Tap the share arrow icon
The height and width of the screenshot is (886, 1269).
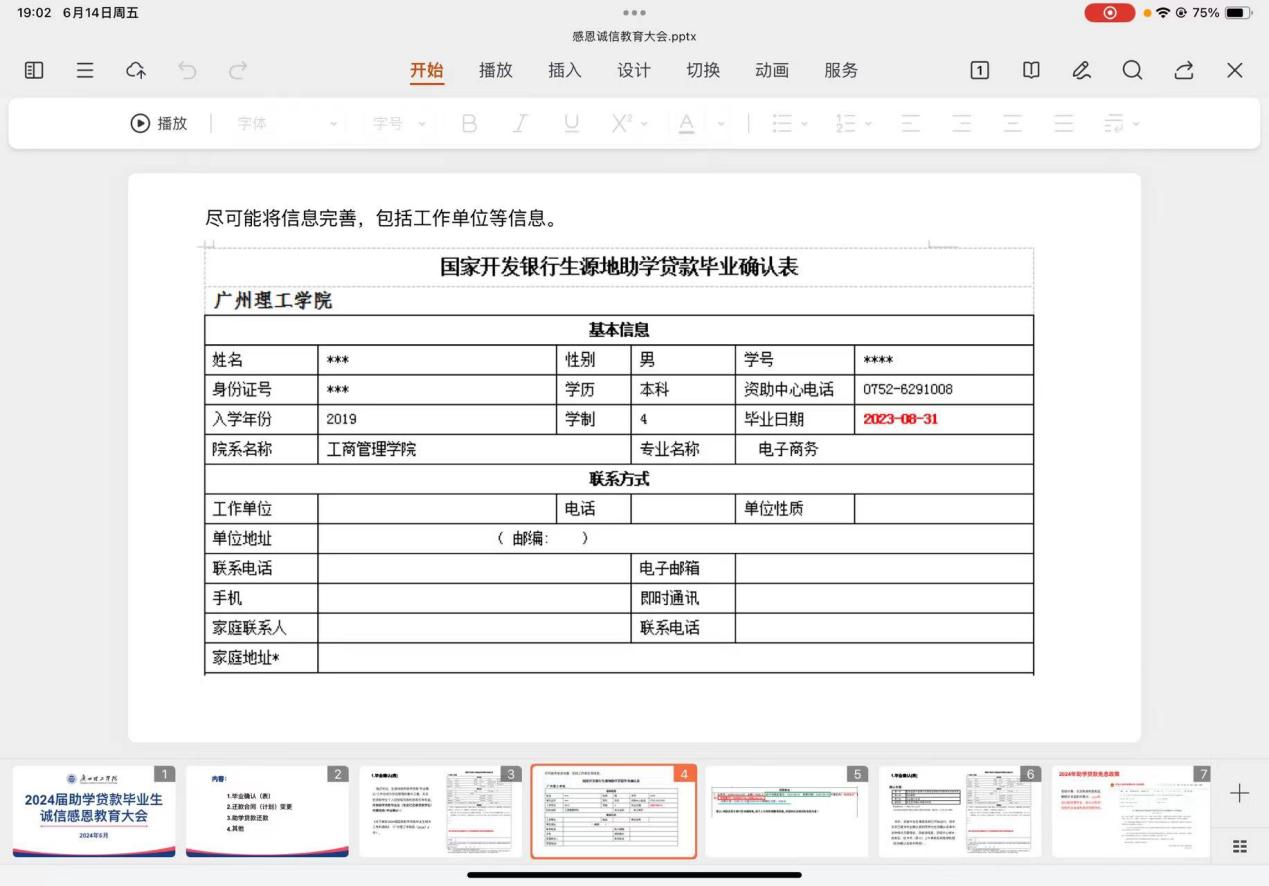tap(1184, 70)
